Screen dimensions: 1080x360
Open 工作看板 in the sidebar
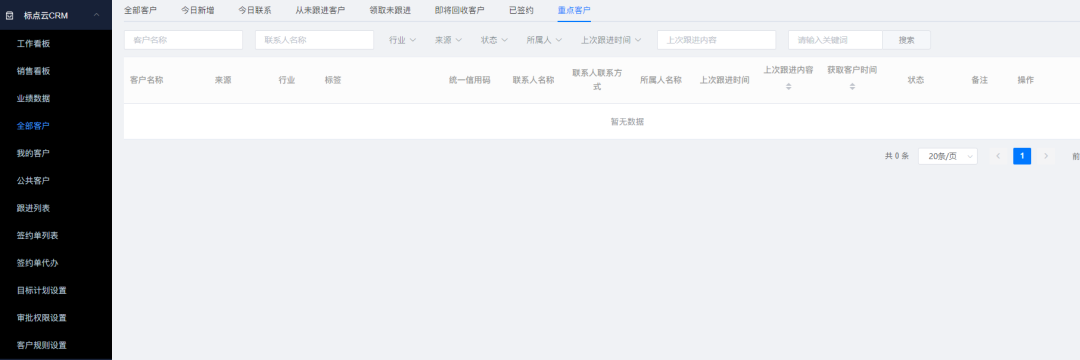tap(34, 44)
